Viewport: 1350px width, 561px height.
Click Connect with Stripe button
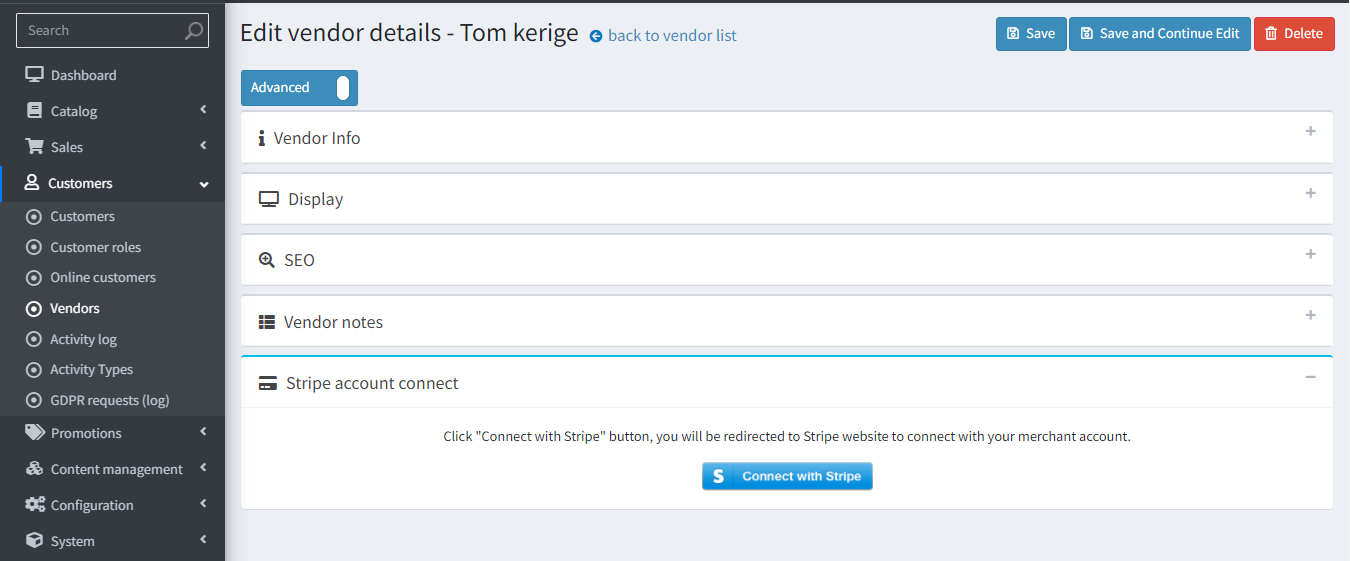point(787,476)
